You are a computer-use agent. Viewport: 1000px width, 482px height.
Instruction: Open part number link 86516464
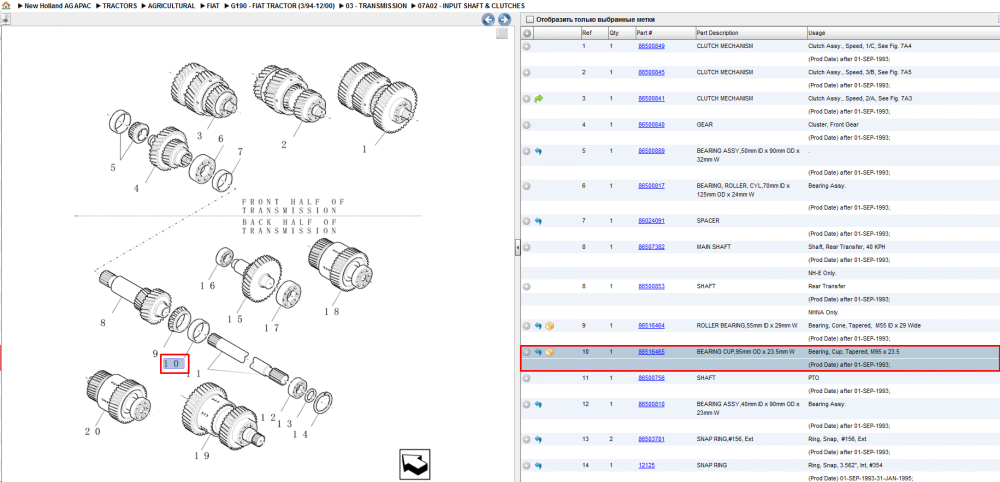point(651,326)
